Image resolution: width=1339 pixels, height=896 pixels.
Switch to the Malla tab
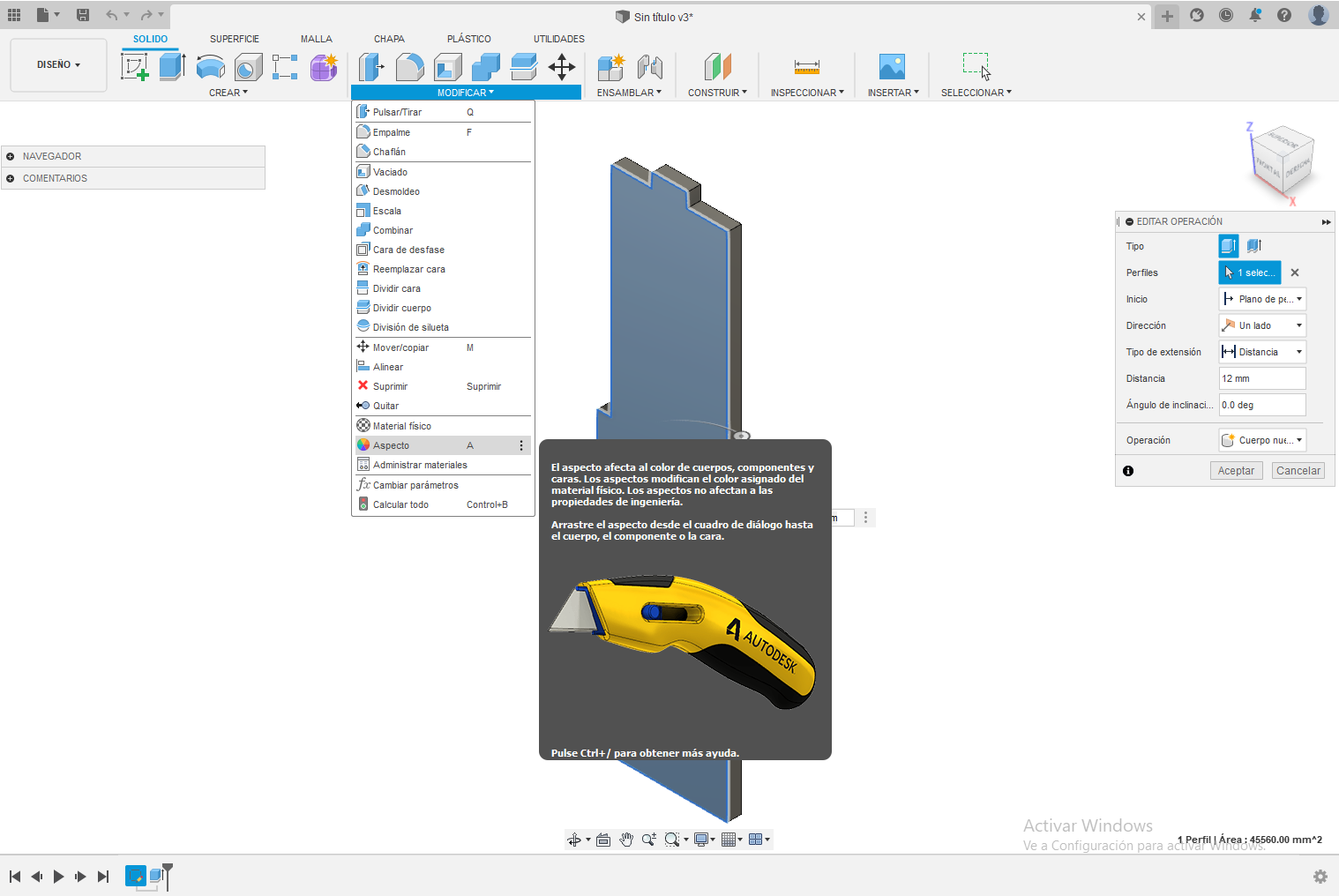tap(316, 39)
